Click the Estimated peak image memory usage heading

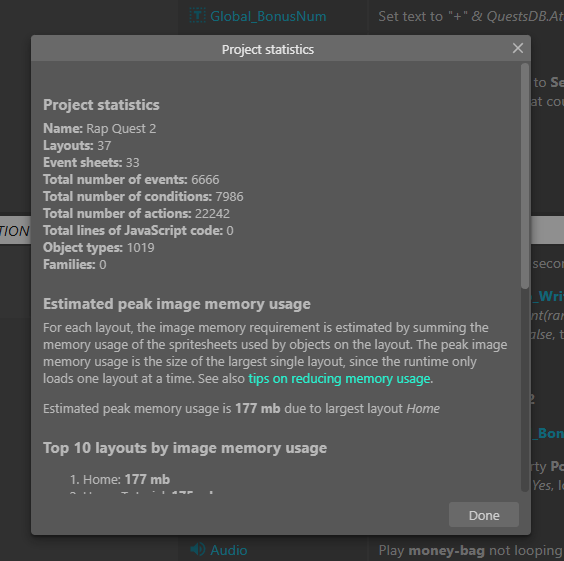click(x=177, y=304)
